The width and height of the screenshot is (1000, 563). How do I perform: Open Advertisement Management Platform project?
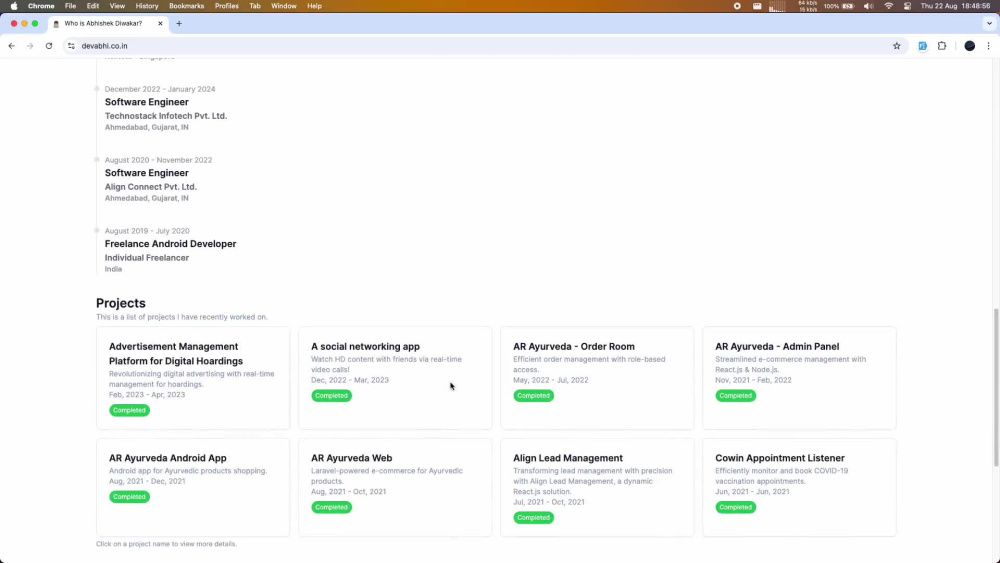tap(176, 353)
